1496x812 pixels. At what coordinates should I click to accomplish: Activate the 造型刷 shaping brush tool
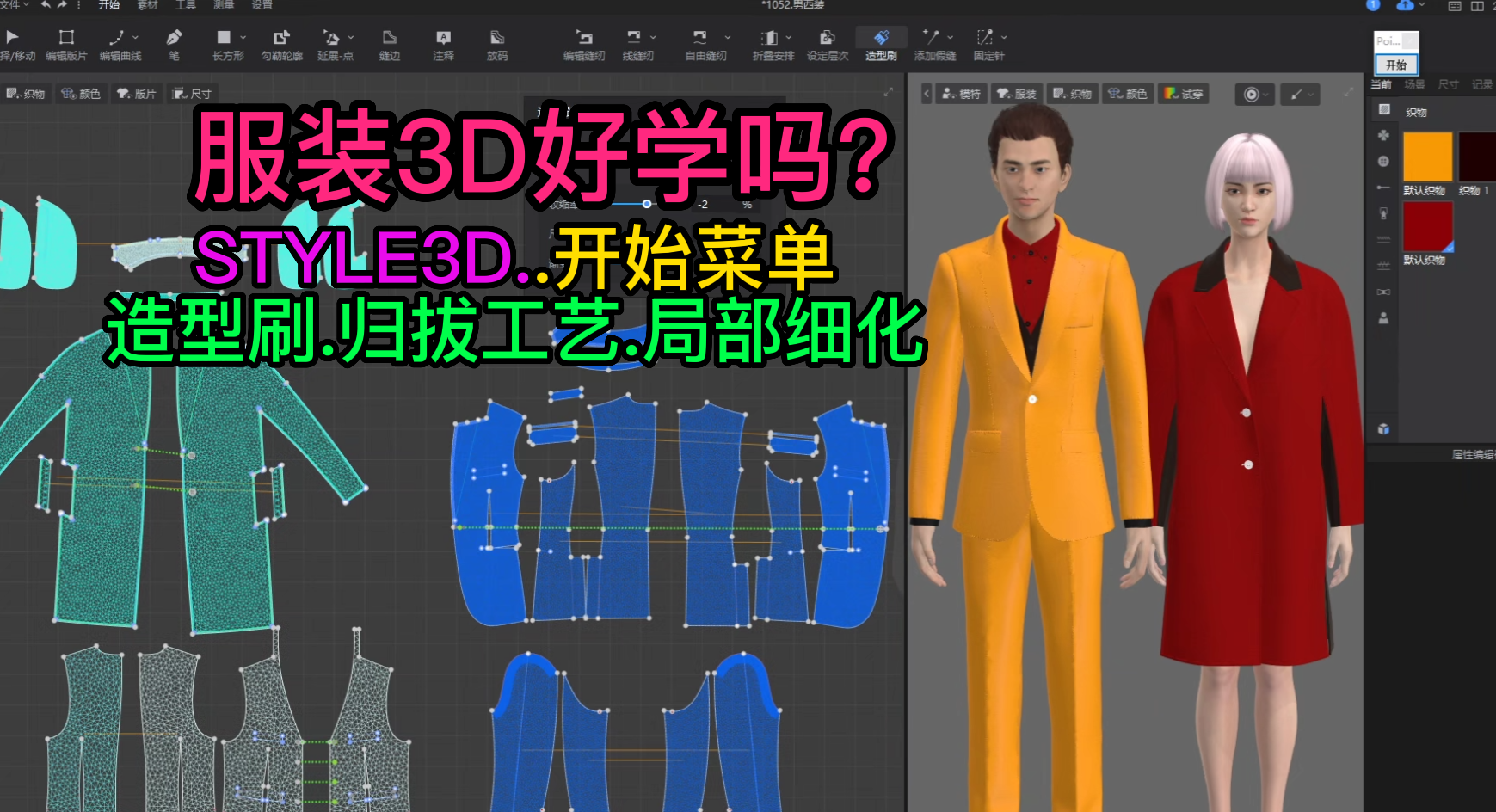[x=881, y=45]
